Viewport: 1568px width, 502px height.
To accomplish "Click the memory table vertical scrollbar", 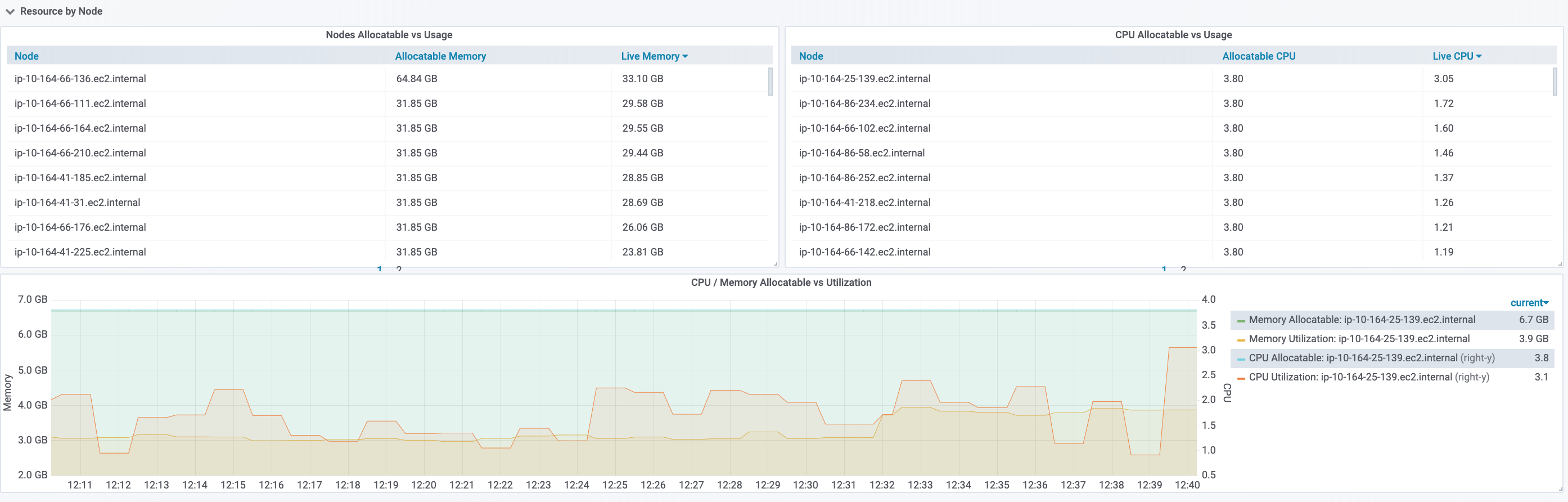I will click(x=770, y=82).
